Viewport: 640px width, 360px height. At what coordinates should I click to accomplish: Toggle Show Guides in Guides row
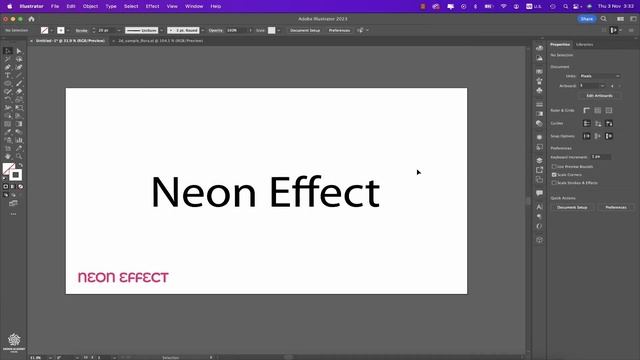point(587,123)
